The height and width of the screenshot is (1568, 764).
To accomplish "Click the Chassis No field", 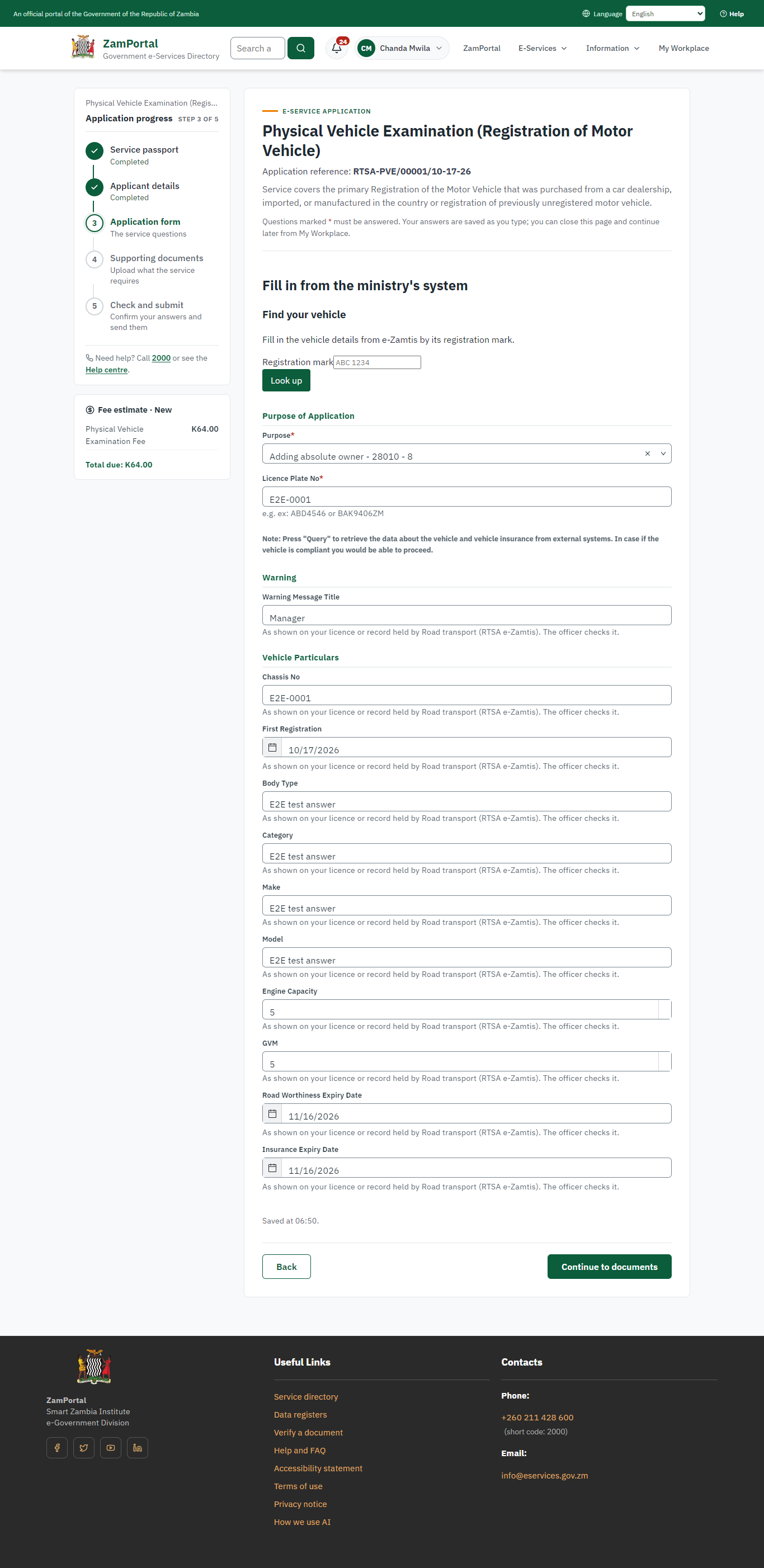I will pos(466,695).
